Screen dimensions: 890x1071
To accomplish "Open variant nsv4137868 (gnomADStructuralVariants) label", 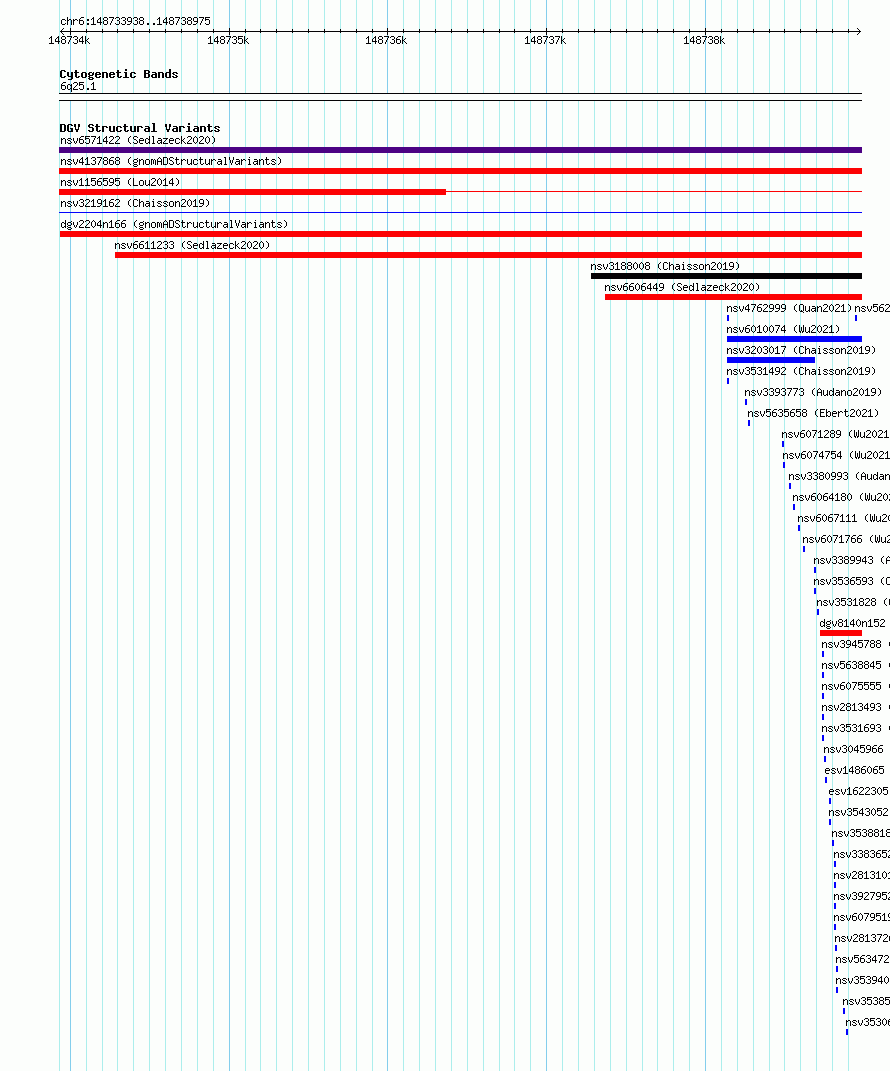I will point(171,161).
